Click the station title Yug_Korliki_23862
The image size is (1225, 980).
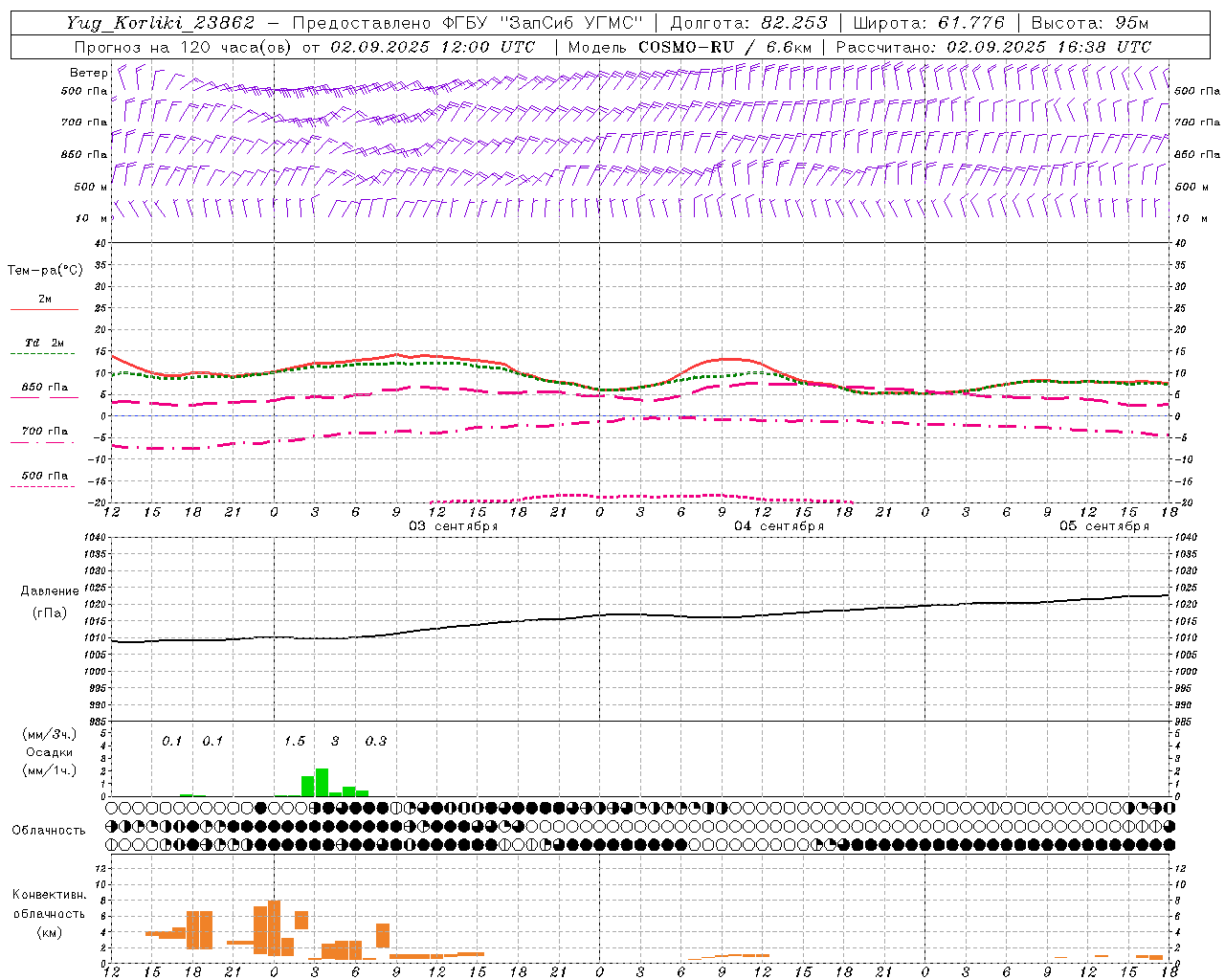pos(161,23)
